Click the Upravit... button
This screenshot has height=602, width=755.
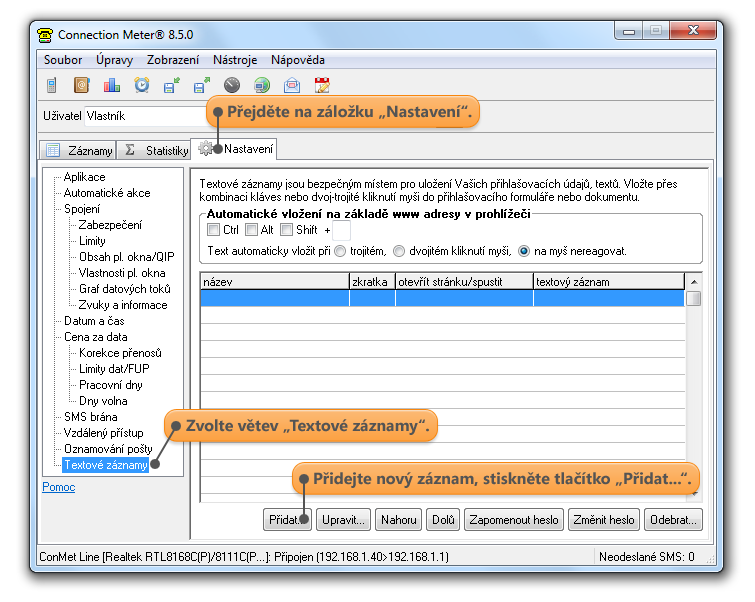343,520
